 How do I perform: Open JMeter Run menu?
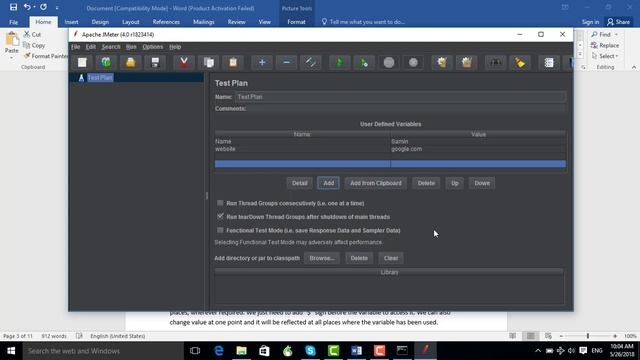131,47
